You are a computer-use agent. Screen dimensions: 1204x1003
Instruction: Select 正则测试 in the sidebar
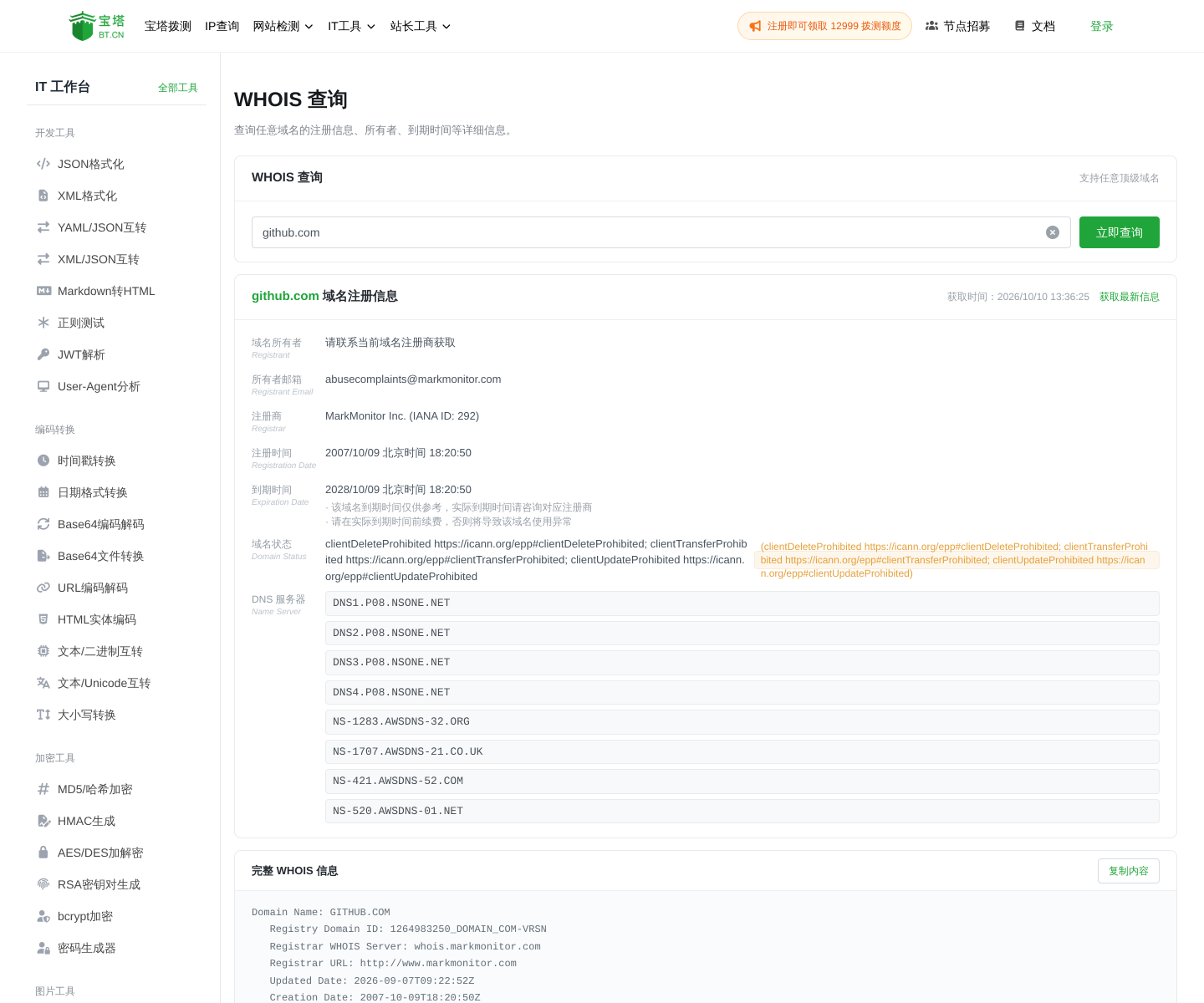click(x=117, y=323)
